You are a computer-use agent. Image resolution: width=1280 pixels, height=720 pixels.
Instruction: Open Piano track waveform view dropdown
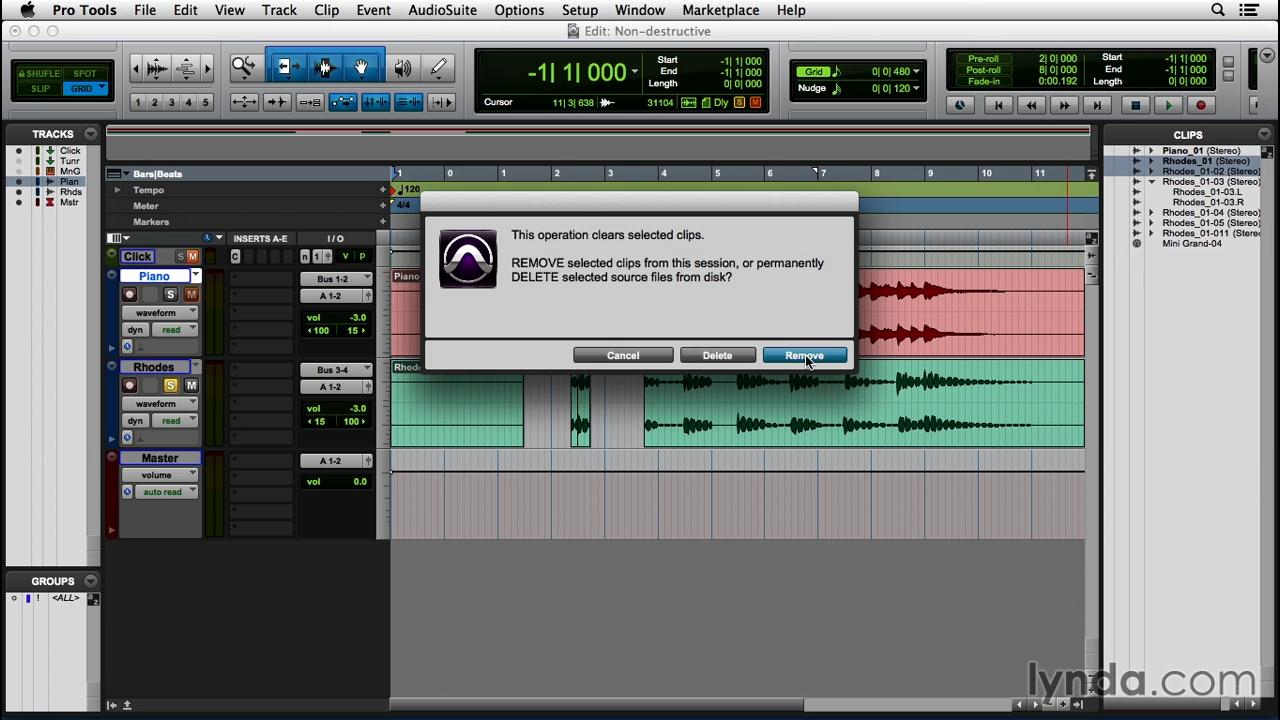(x=160, y=313)
